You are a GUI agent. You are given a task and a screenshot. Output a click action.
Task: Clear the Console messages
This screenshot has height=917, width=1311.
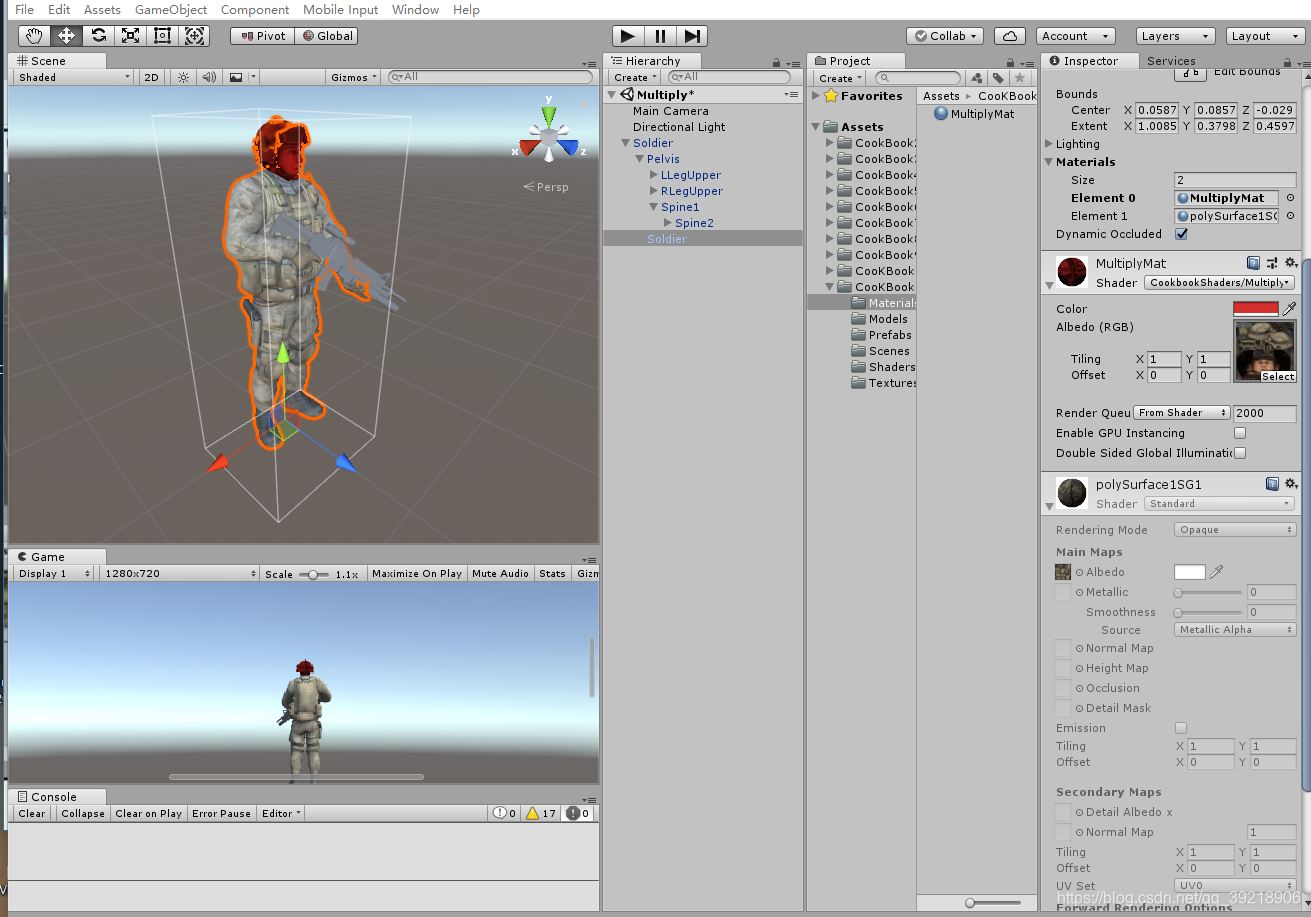click(x=30, y=813)
